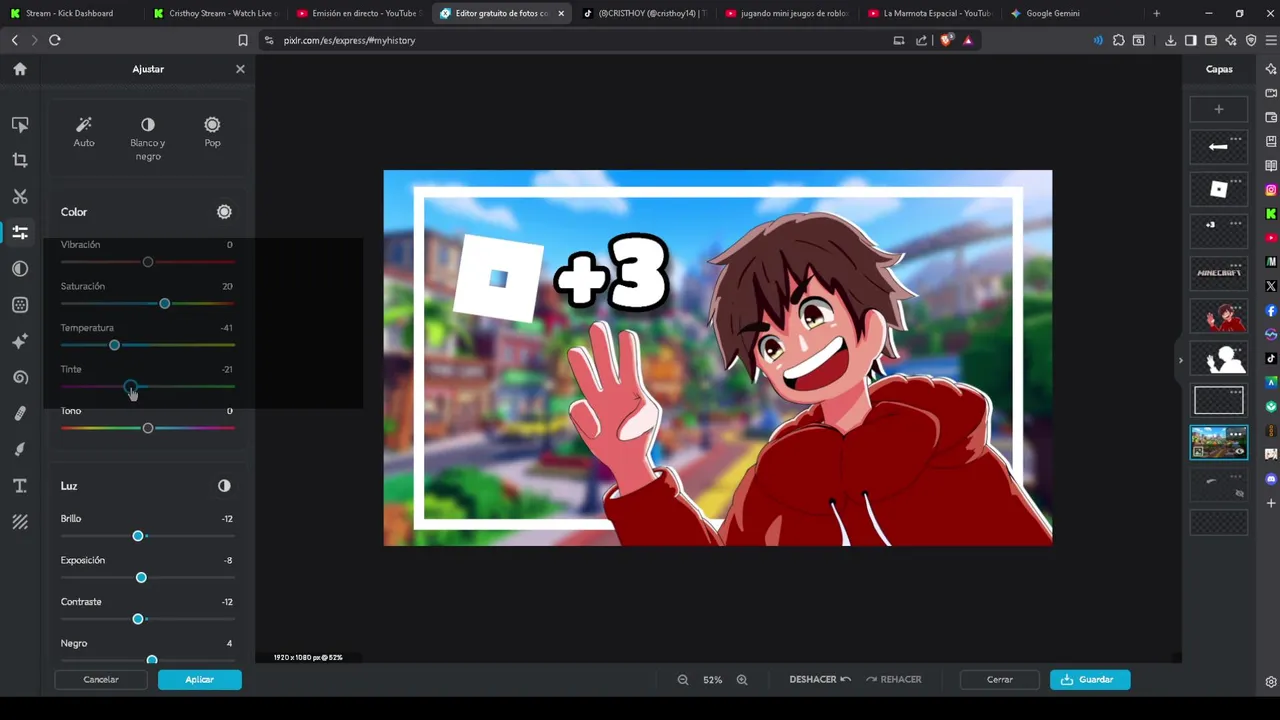
Task: Open the browser extensions puzzle icon
Action: [1118, 40]
